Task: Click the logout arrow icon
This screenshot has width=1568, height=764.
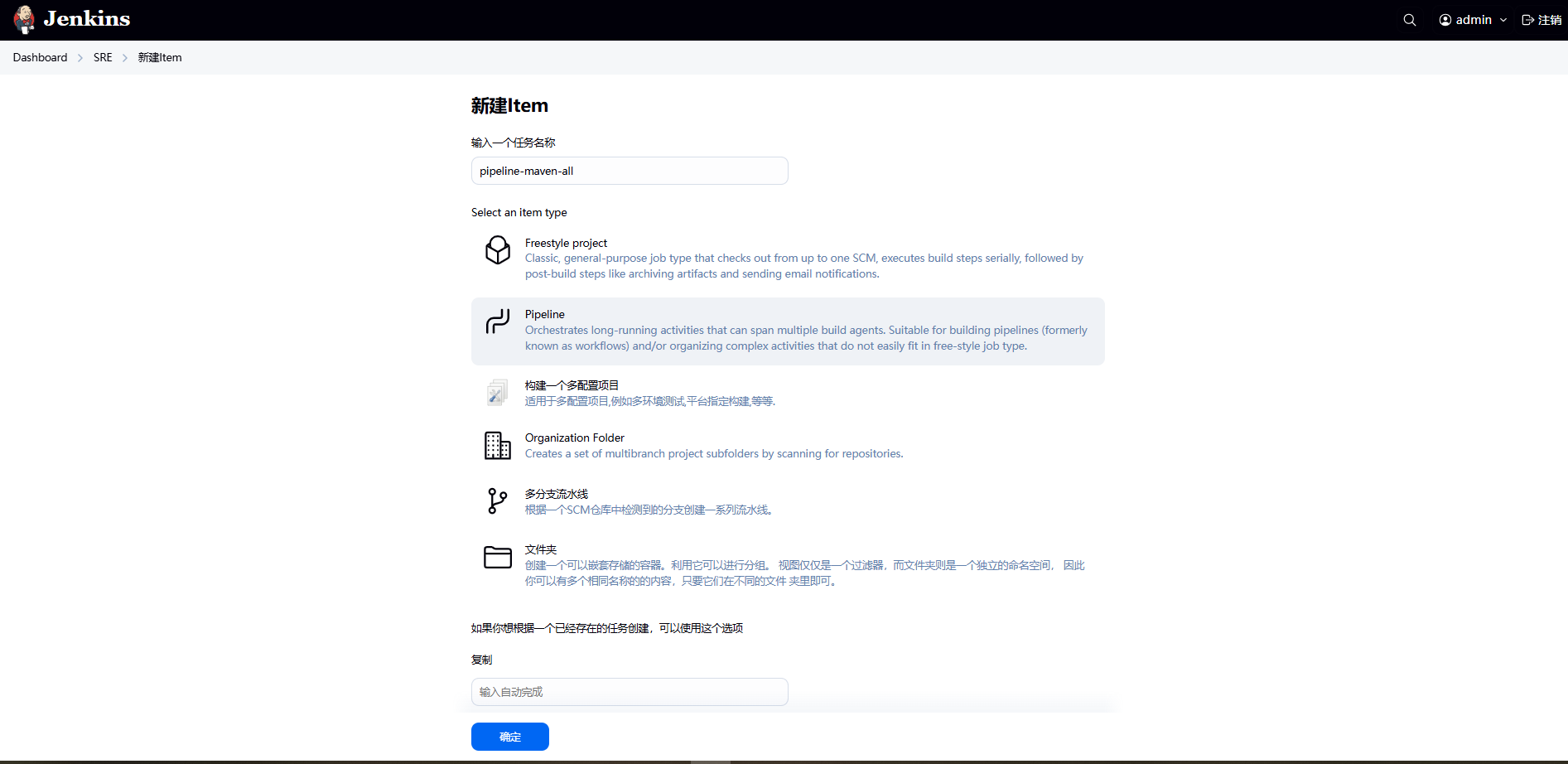Action: pyautogui.click(x=1528, y=20)
